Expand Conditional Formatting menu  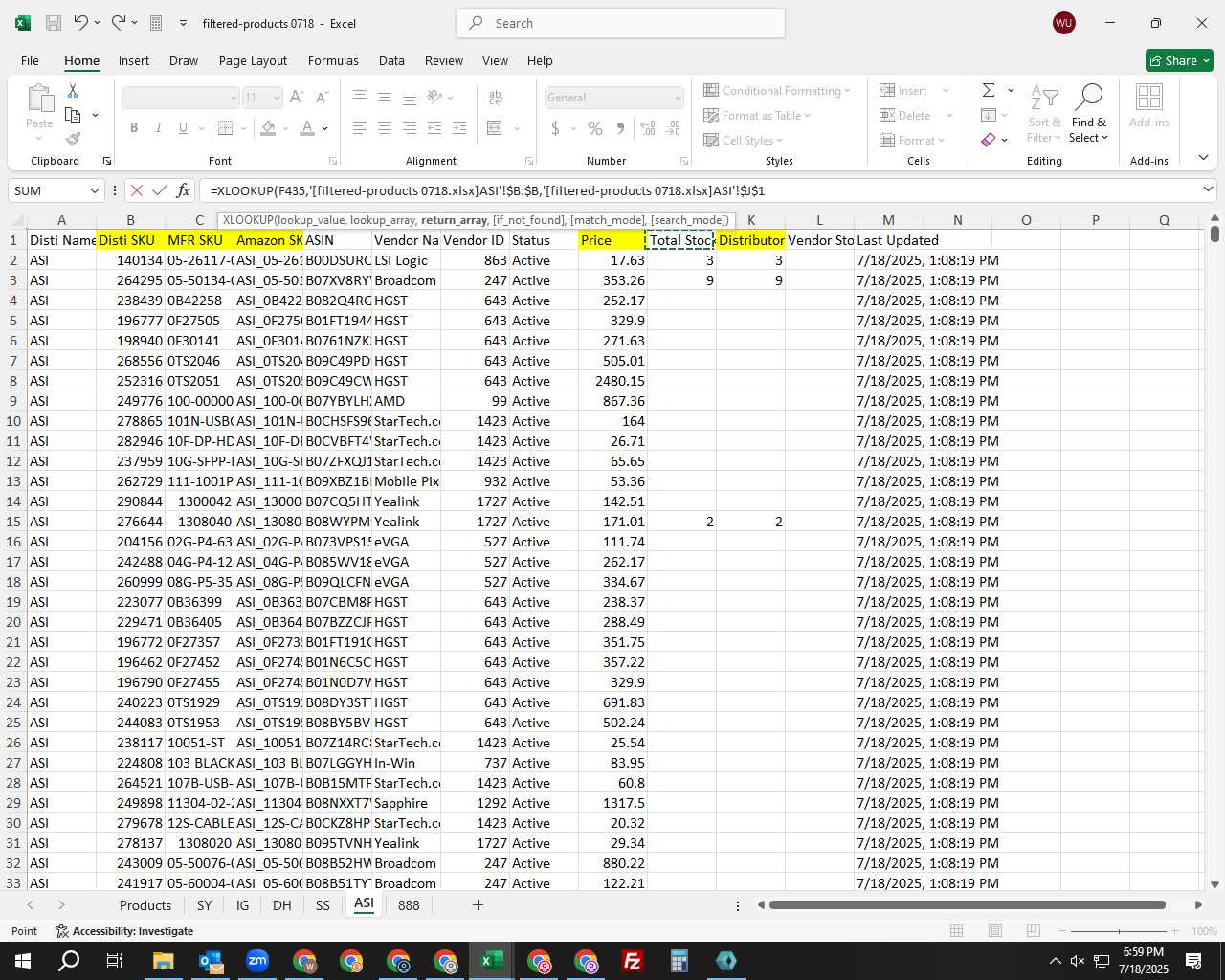[x=777, y=90]
